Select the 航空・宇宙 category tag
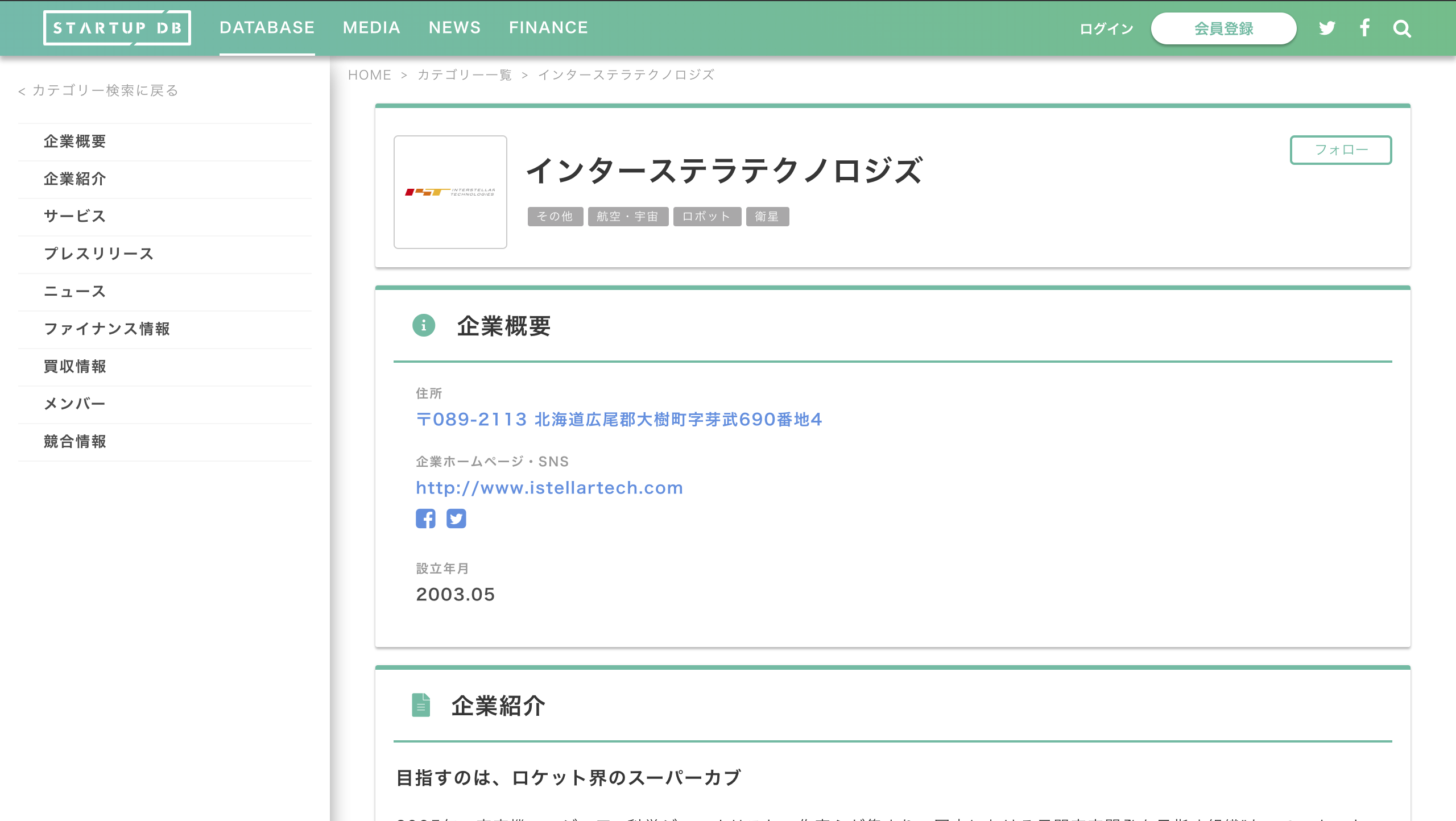 click(x=628, y=217)
